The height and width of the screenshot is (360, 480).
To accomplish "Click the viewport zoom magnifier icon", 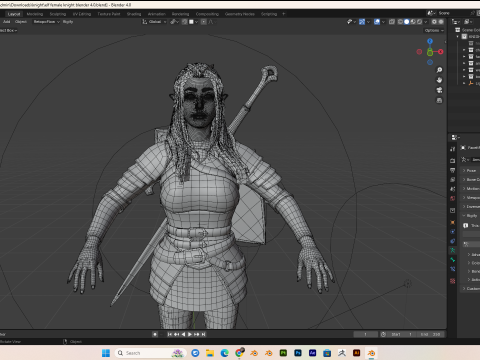I will pyautogui.click(x=439, y=70).
